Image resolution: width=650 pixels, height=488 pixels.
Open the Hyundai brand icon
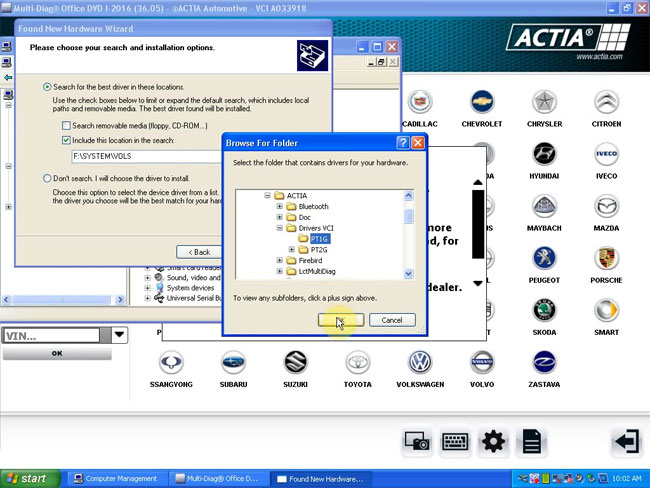click(x=544, y=154)
